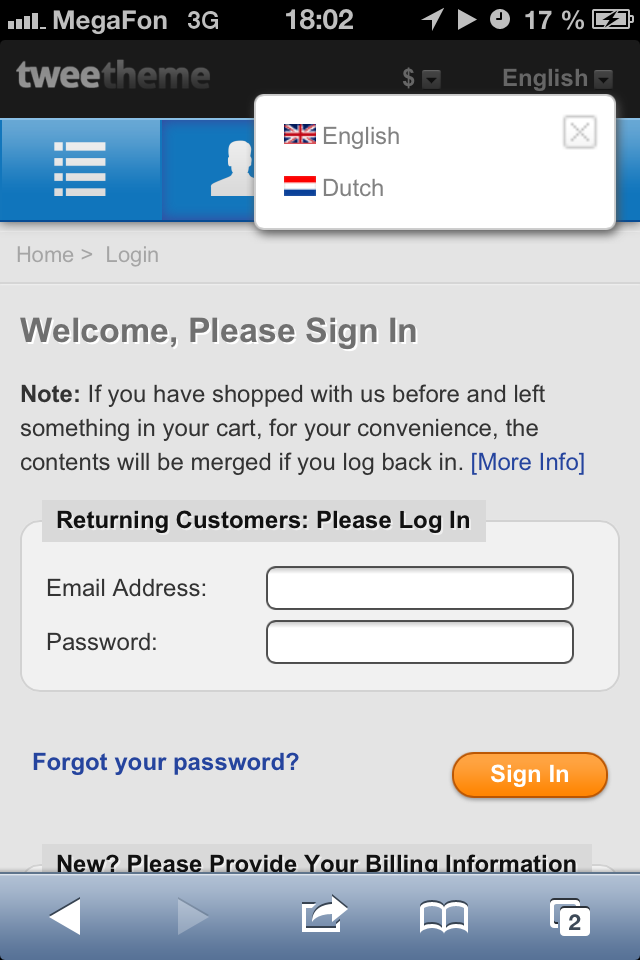Open the list menu icon tab
640x960 pixels.
tap(80, 170)
